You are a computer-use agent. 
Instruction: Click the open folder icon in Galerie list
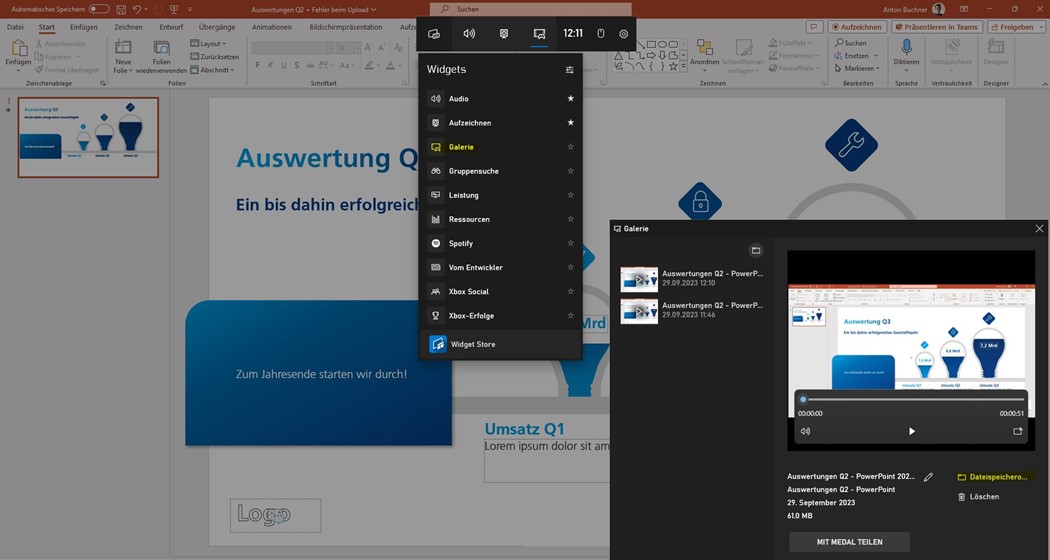pyautogui.click(x=756, y=251)
